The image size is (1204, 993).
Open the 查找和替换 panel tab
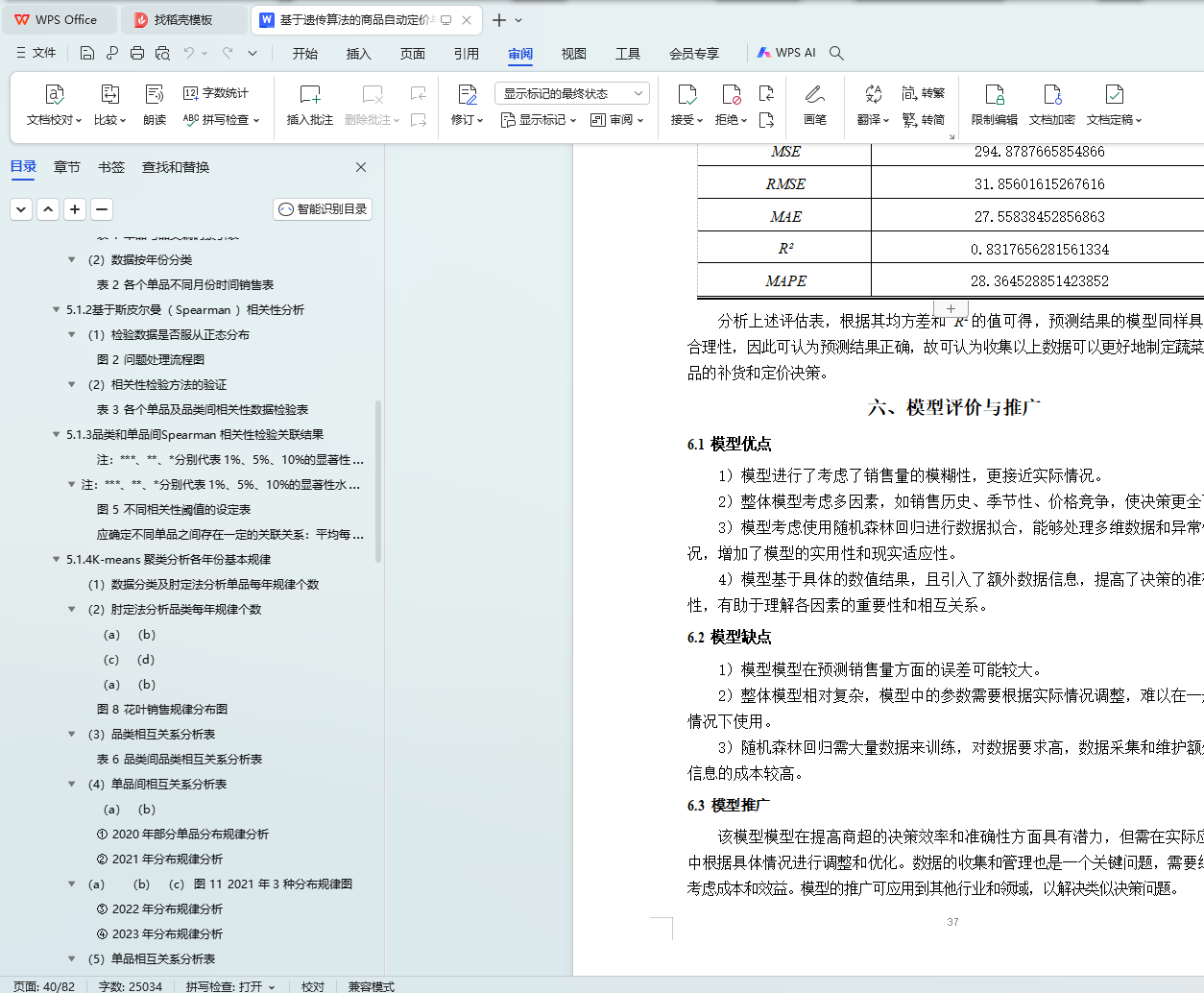176,167
